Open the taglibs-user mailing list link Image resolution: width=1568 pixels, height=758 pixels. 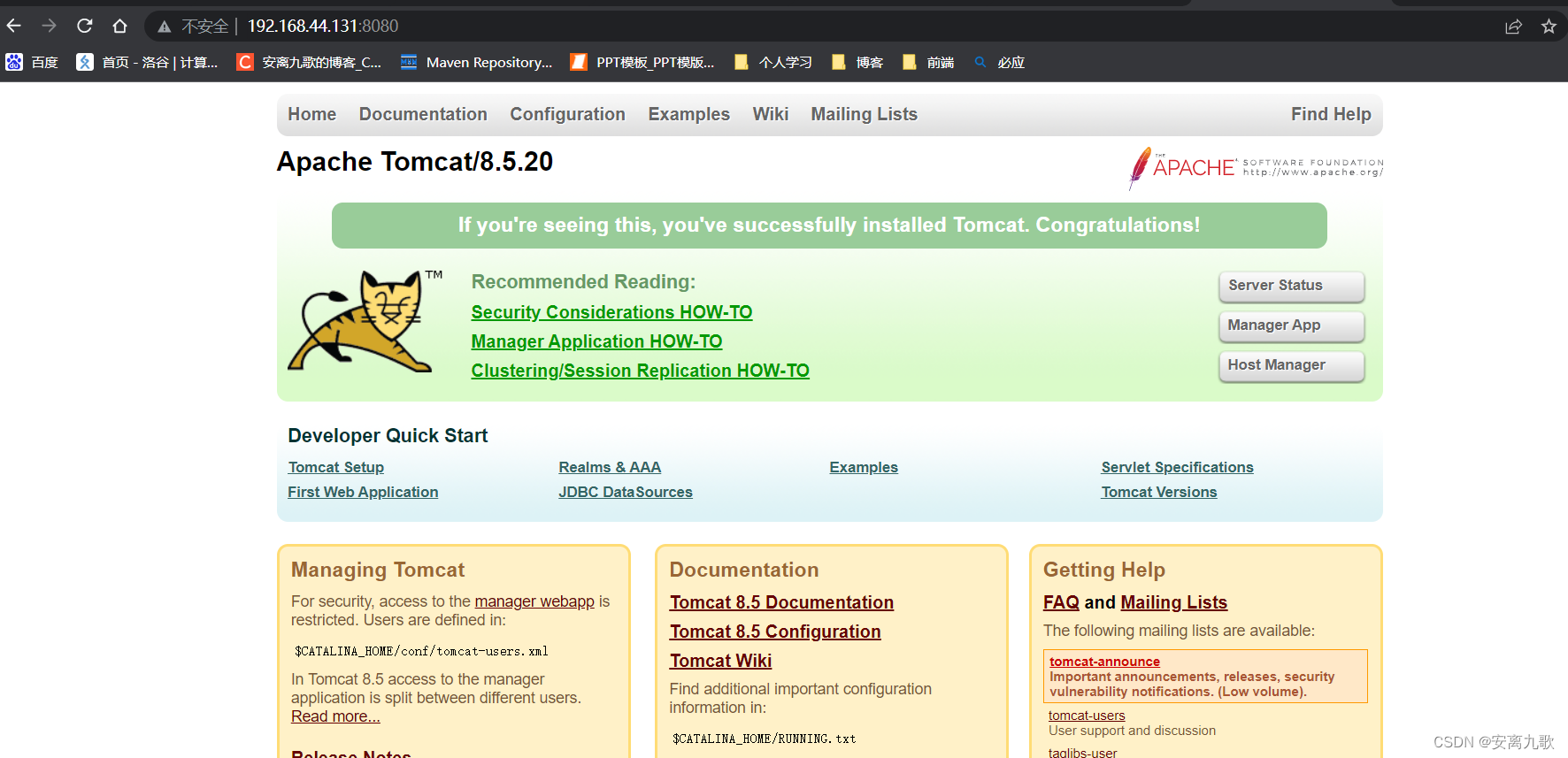[1082, 753]
